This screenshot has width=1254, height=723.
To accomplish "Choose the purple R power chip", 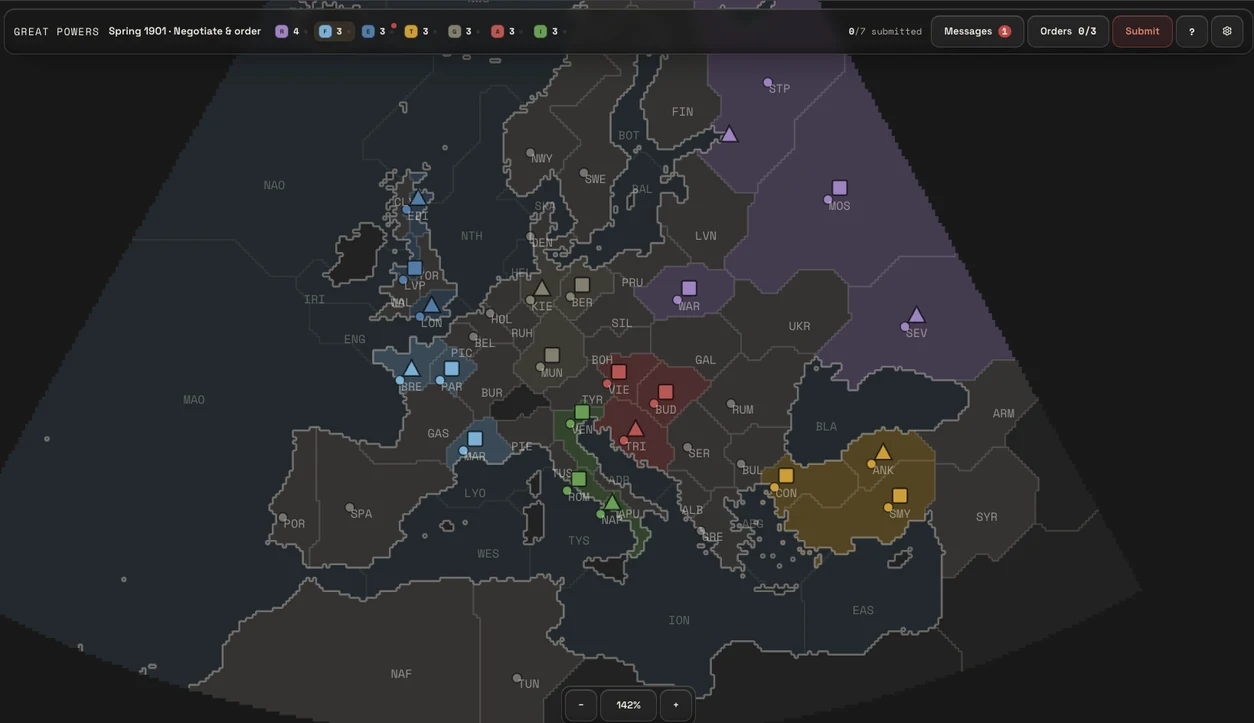I will pos(288,31).
